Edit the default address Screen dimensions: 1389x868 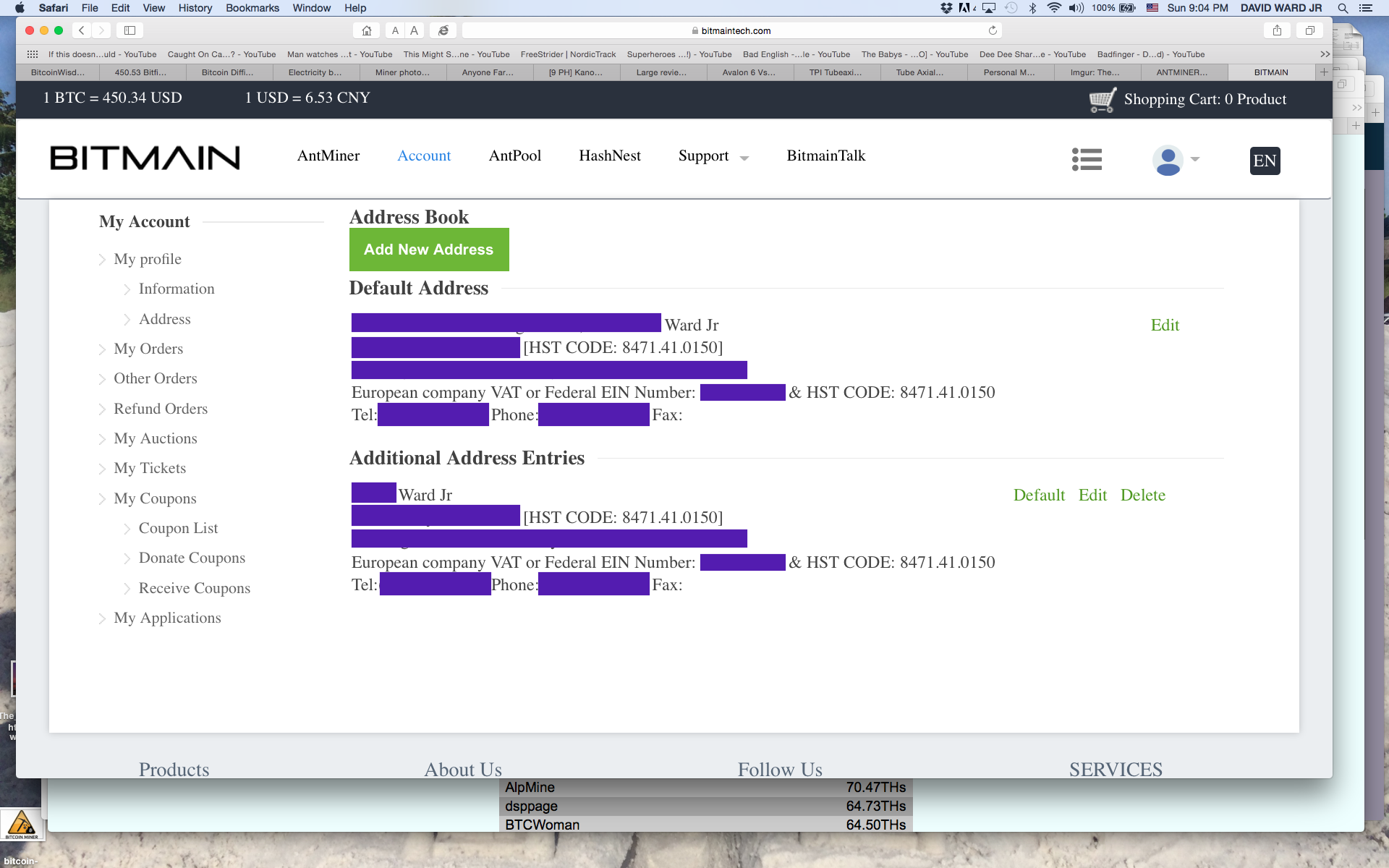[1165, 325]
